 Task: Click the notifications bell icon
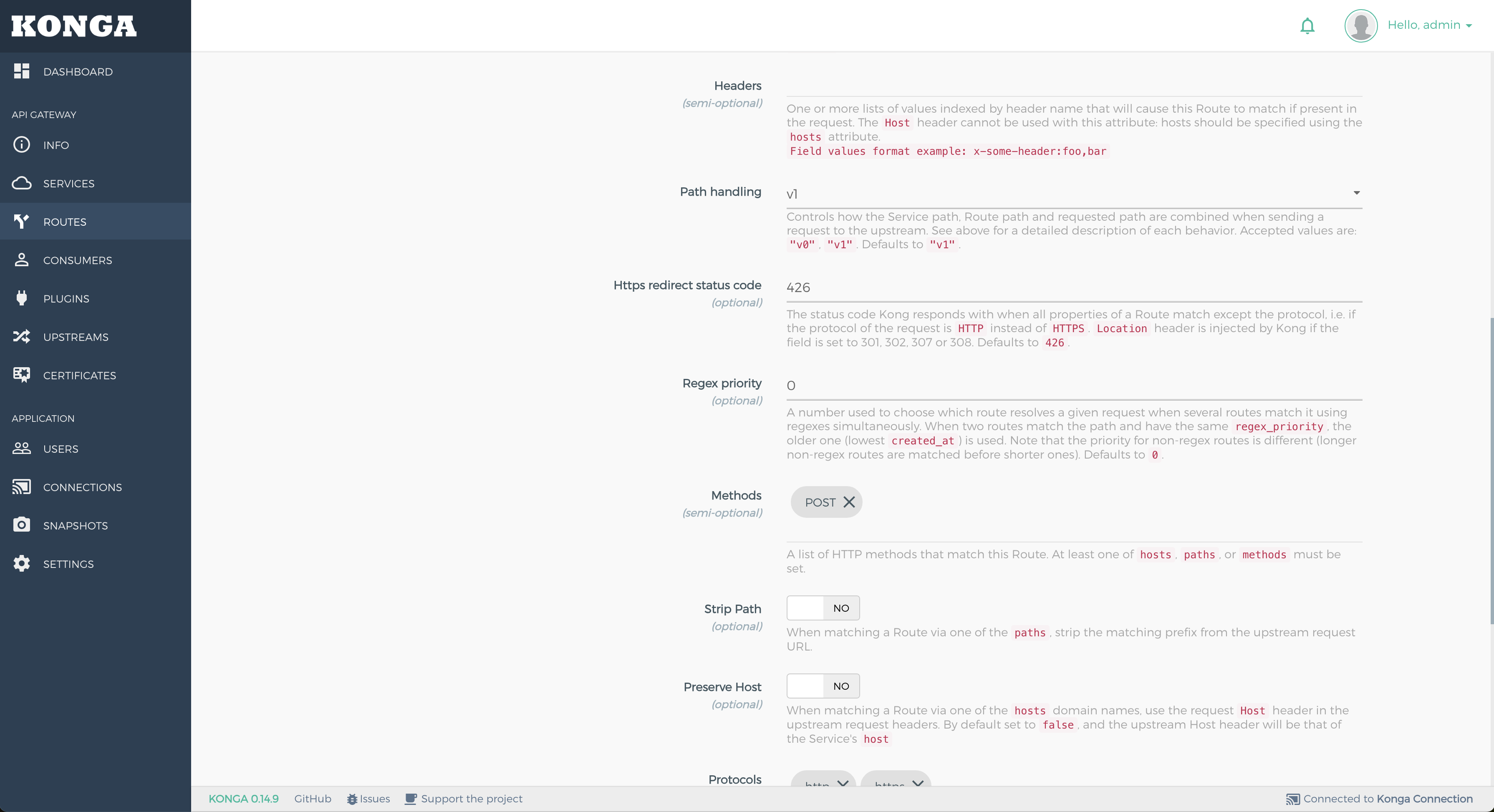1307,25
